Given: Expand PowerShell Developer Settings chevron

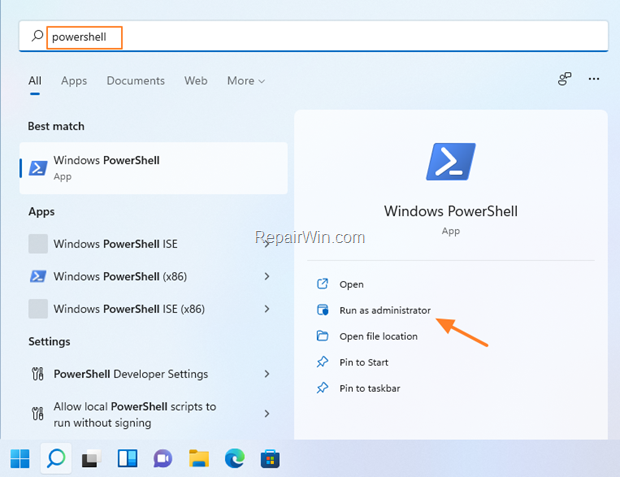Looking at the screenshot, I should (x=267, y=374).
